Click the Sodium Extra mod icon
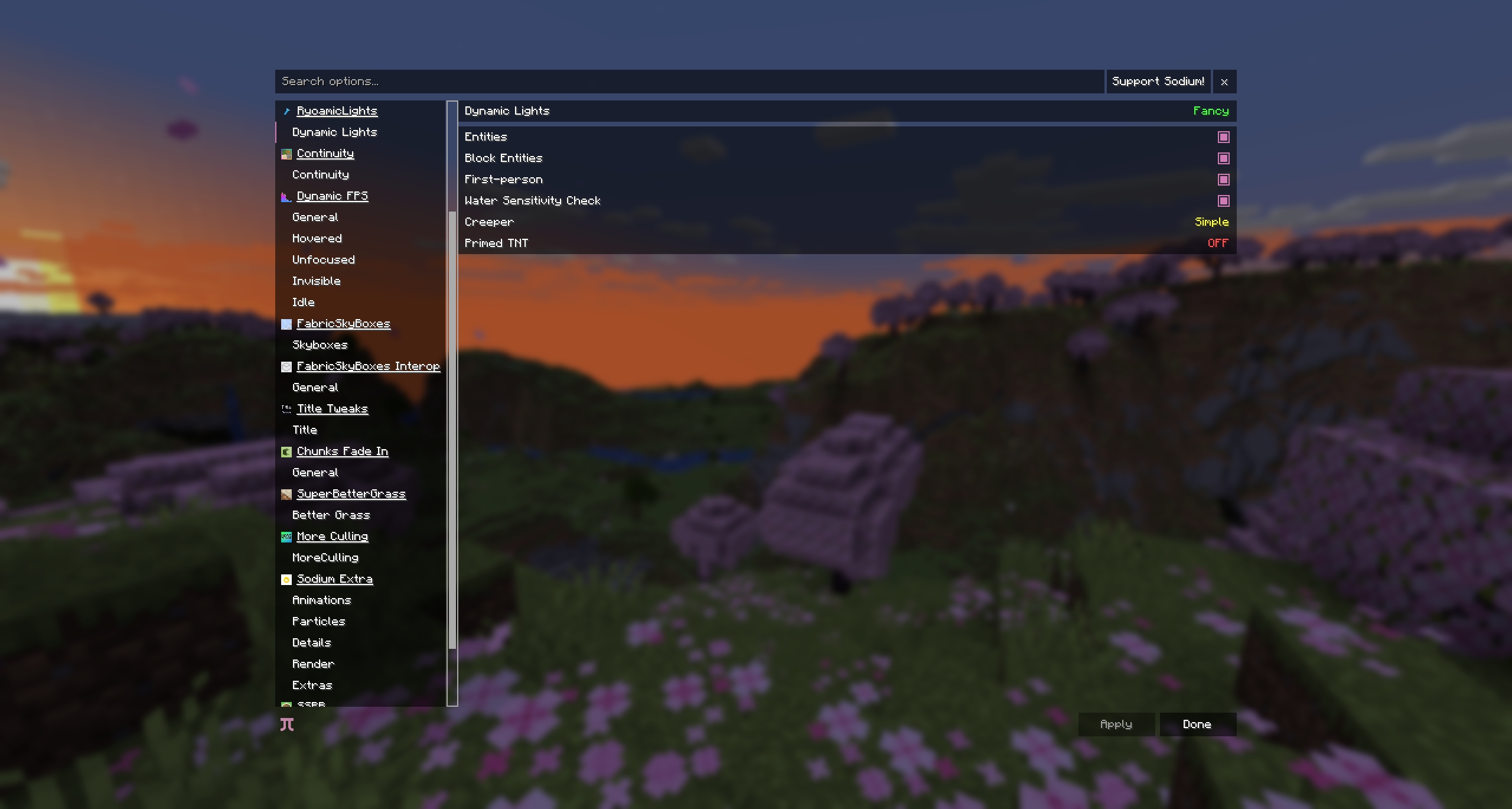This screenshot has height=809, width=1512. pos(287,579)
